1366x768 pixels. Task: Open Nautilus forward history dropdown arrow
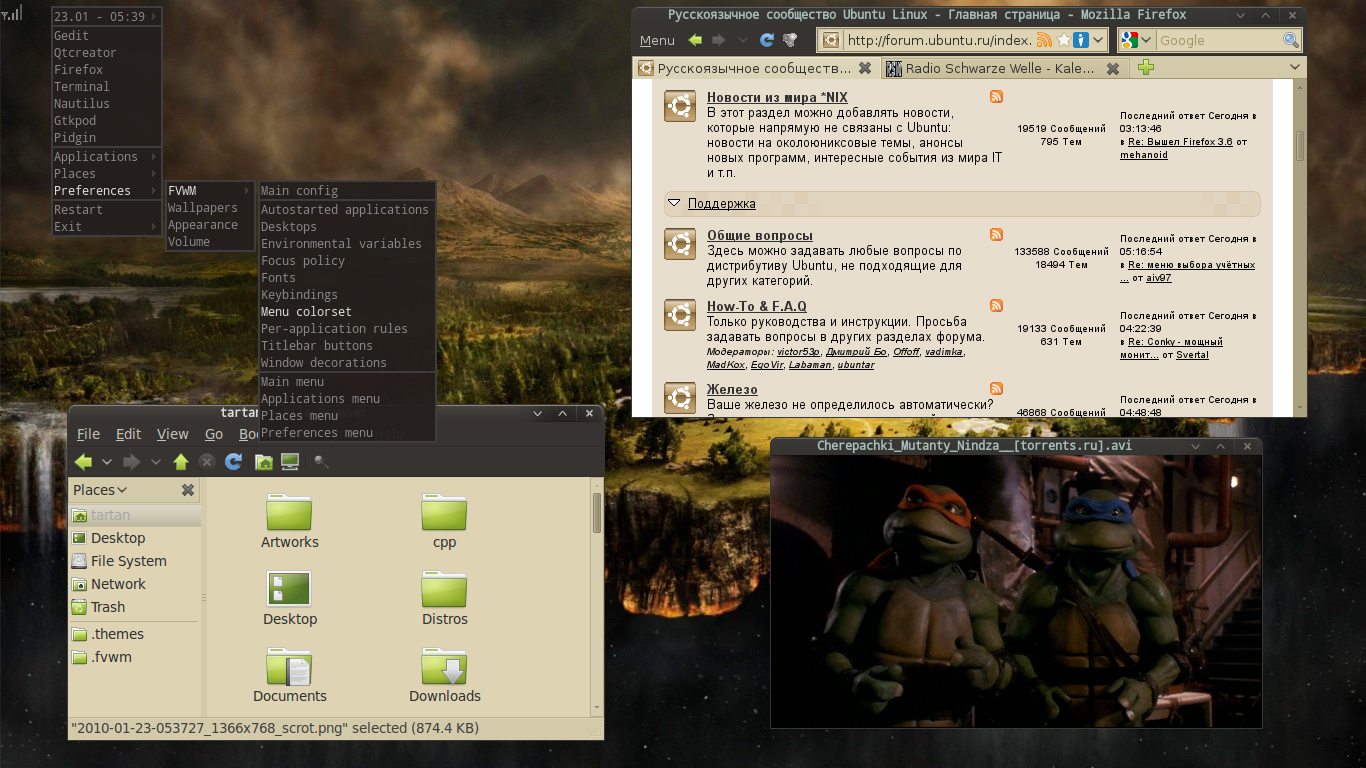pos(155,461)
